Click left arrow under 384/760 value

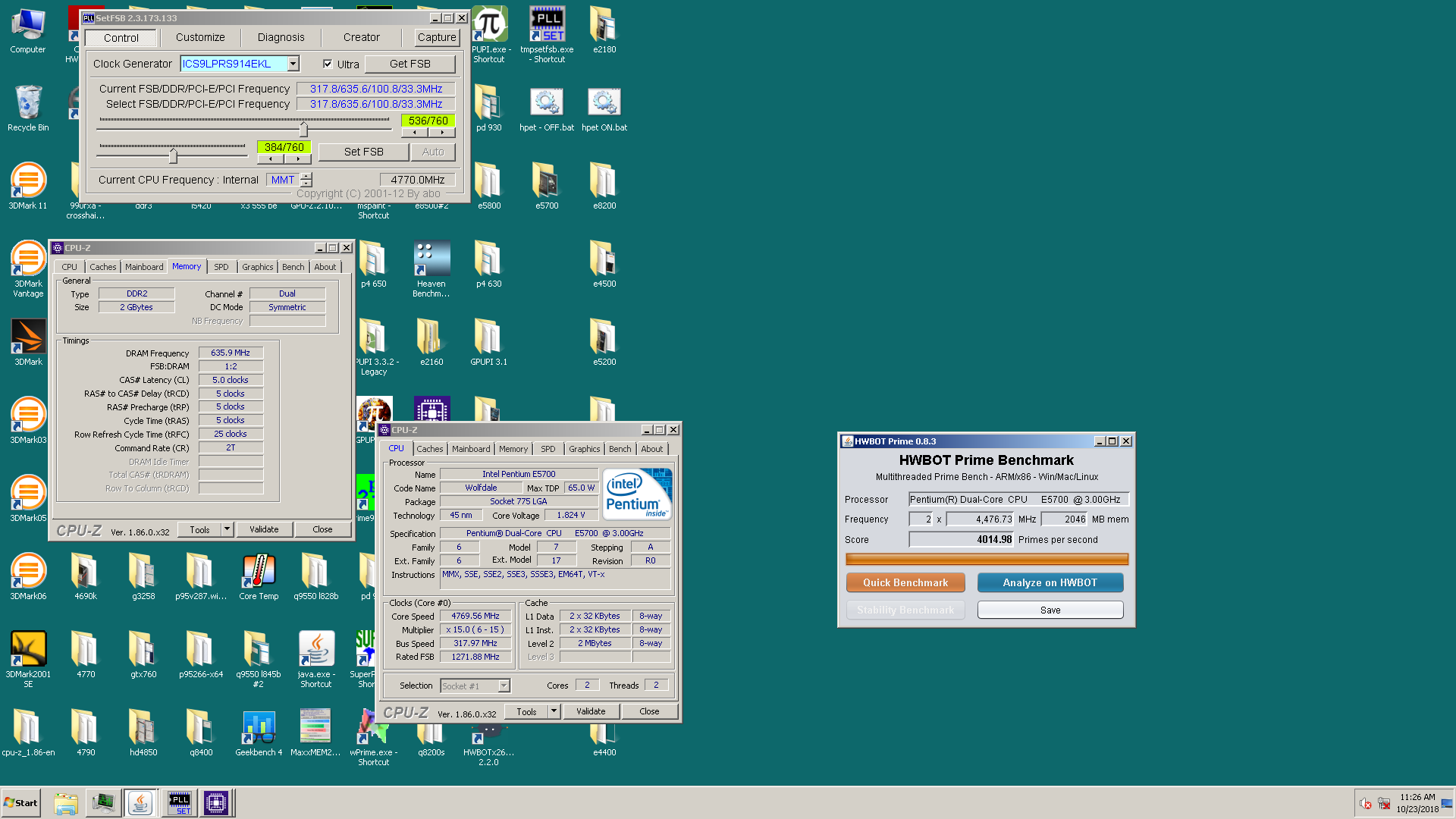(270, 159)
